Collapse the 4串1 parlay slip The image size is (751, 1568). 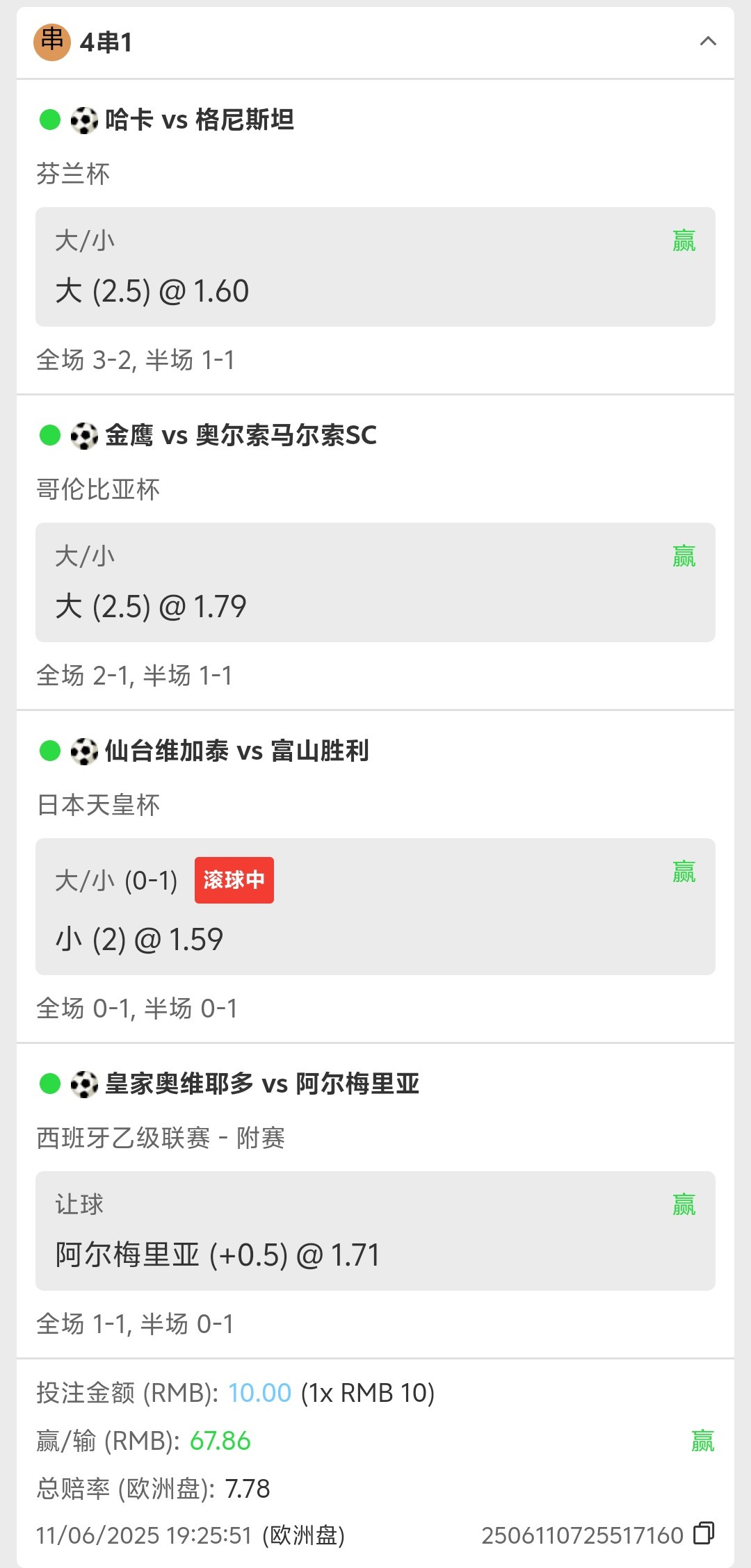pyautogui.click(x=707, y=42)
